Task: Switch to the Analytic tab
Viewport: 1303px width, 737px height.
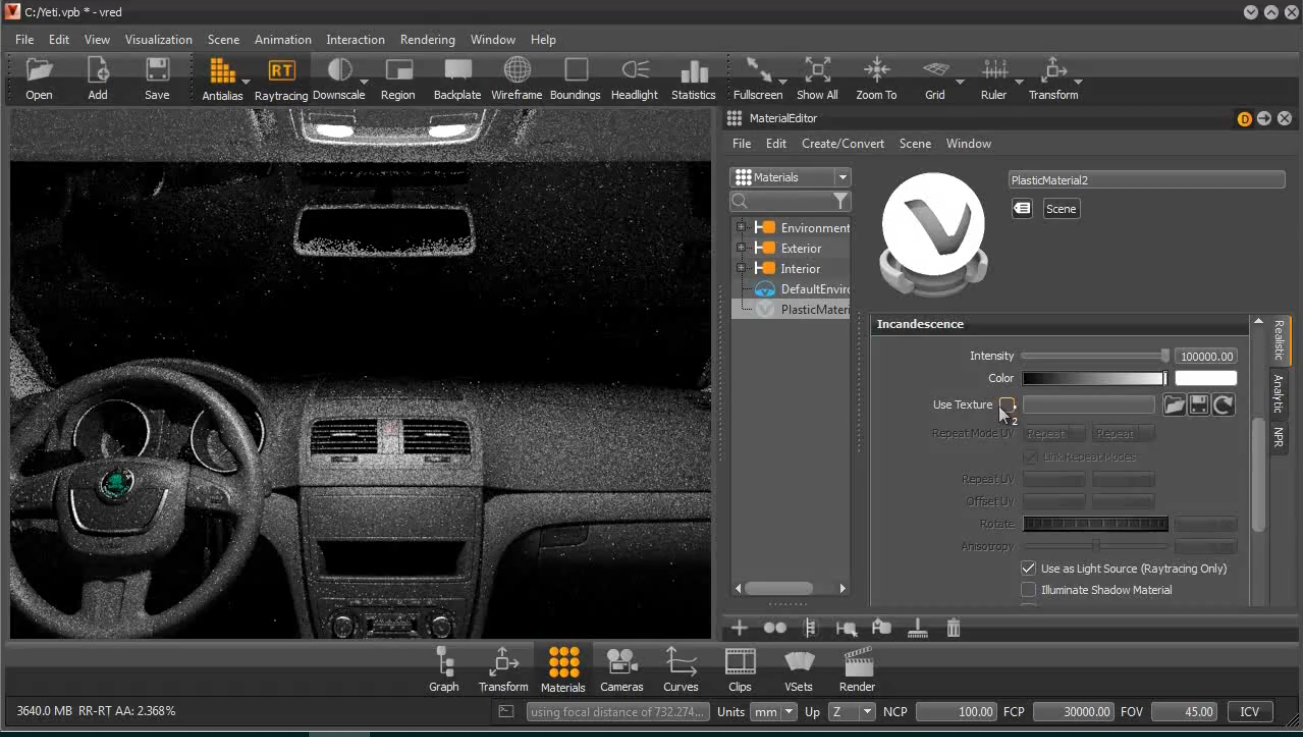Action: click(x=1278, y=393)
